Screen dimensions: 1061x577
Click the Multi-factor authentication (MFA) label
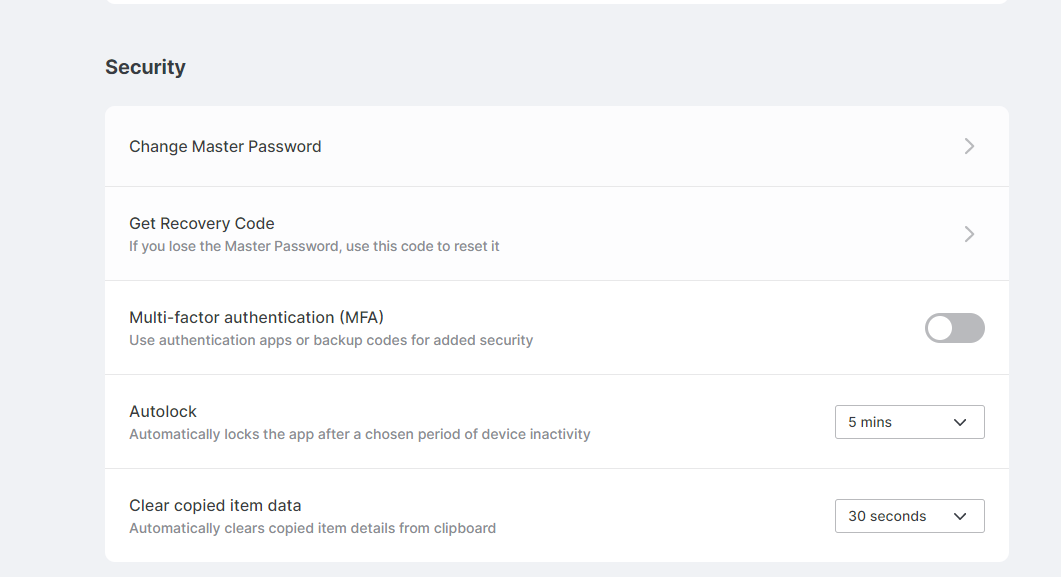coord(256,317)
